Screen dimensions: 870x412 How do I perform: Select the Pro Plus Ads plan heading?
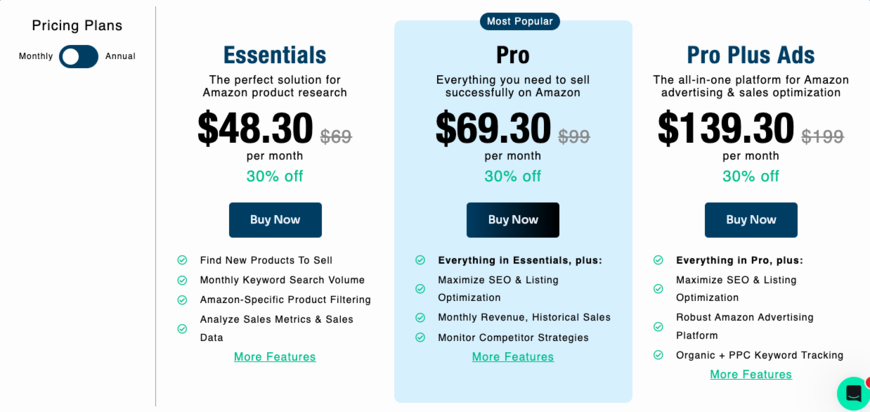(x=751, y=55)
